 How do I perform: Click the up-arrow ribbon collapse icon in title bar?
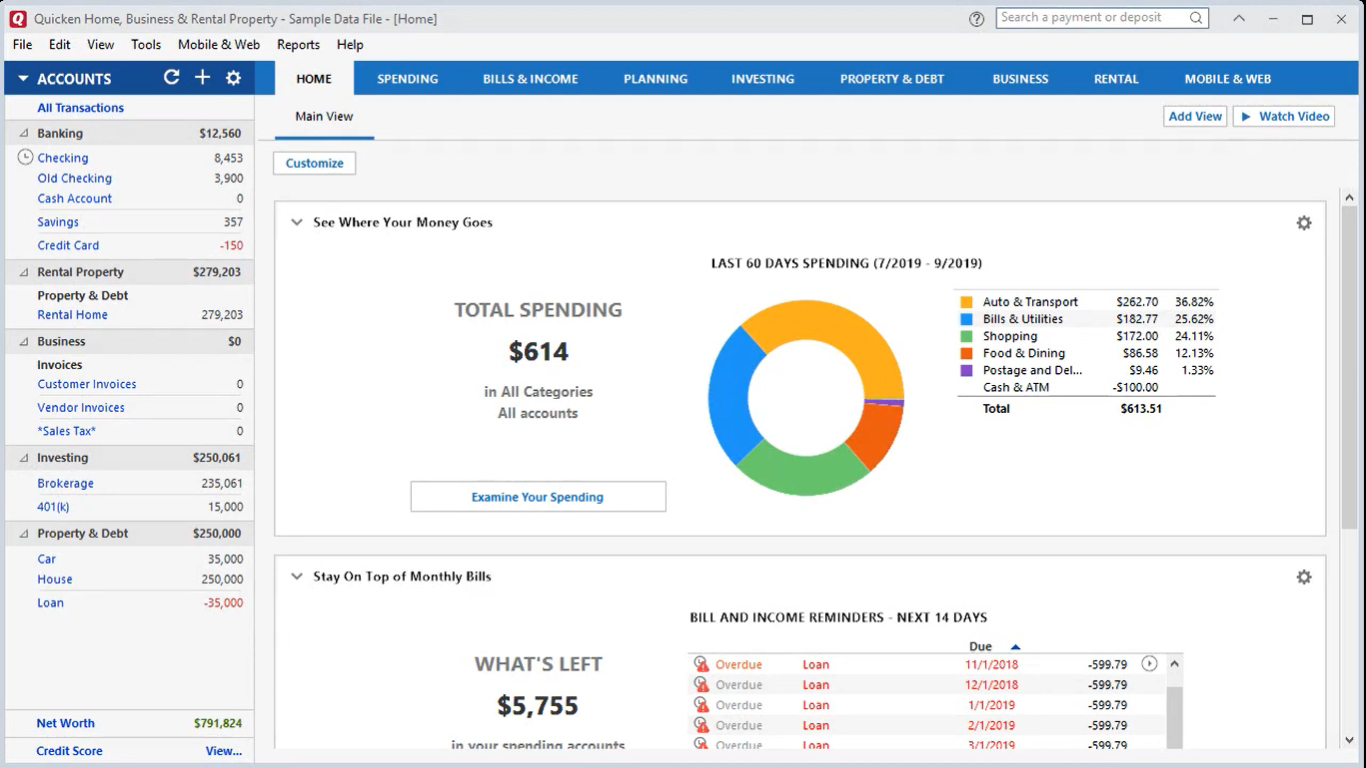coord(1238,18)
